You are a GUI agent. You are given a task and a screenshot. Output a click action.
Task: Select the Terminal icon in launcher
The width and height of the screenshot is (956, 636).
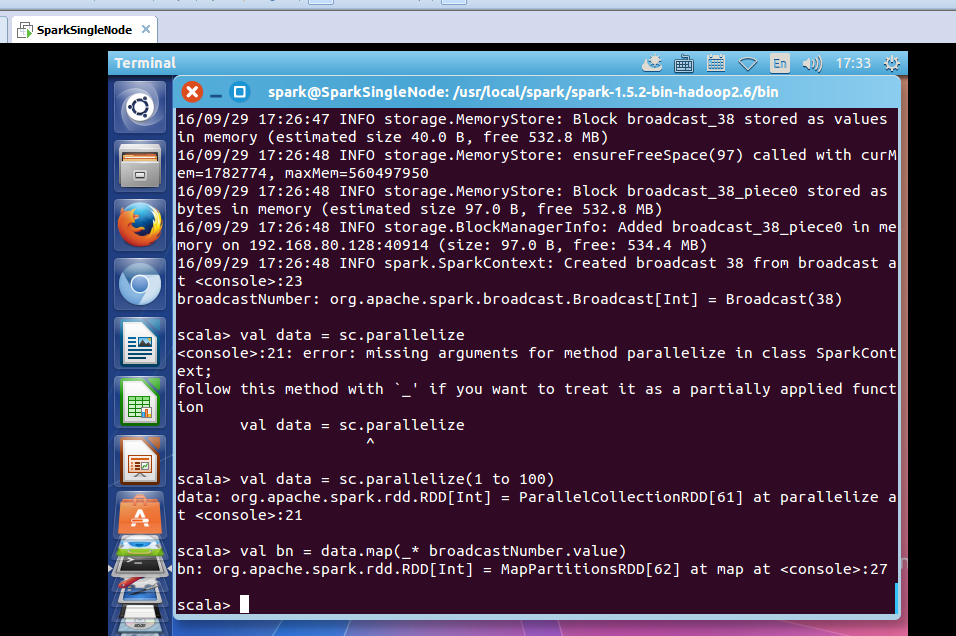140,563
